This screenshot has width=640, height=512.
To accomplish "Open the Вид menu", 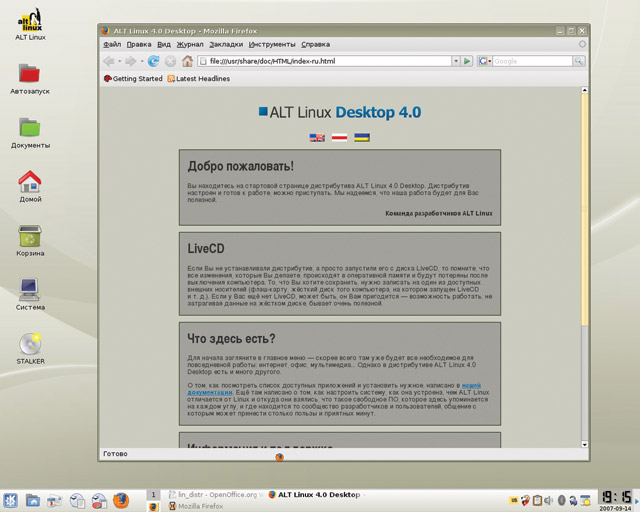I will tap(164, 45).
